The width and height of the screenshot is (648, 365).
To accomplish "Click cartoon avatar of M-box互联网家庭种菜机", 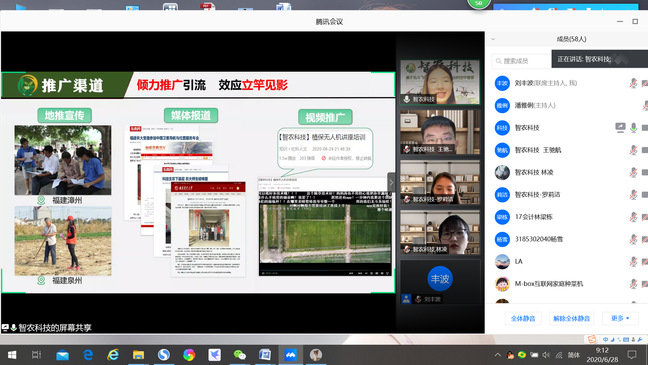I will pyautogui.click(x=502, y=284).
